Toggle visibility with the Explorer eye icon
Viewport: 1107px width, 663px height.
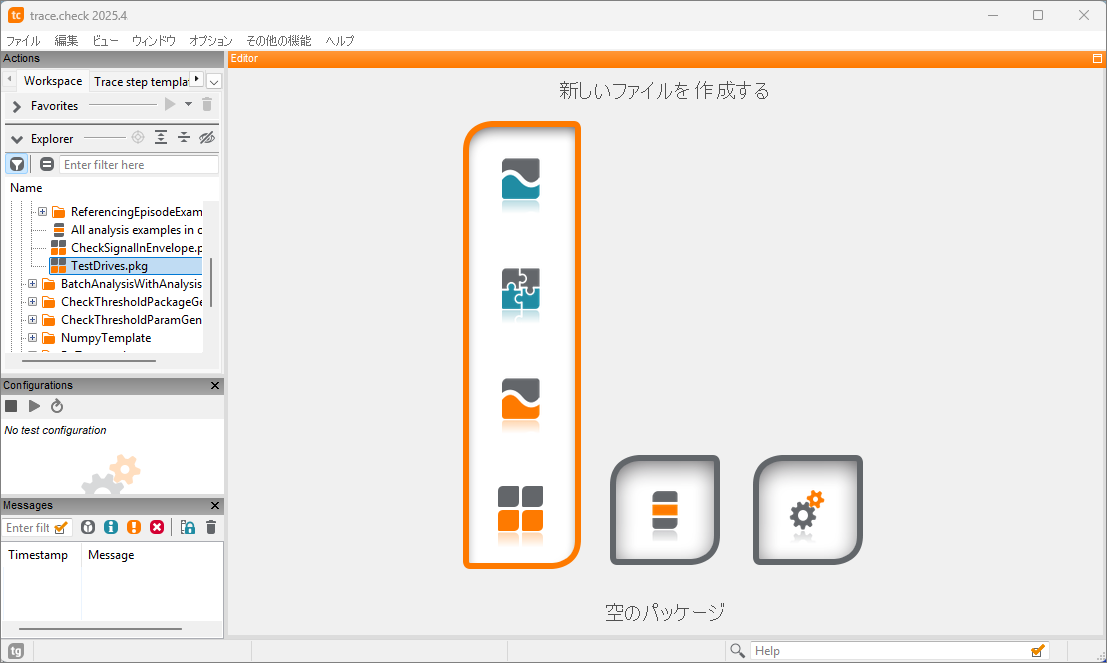pyautogui.click(x=206, y=137)
